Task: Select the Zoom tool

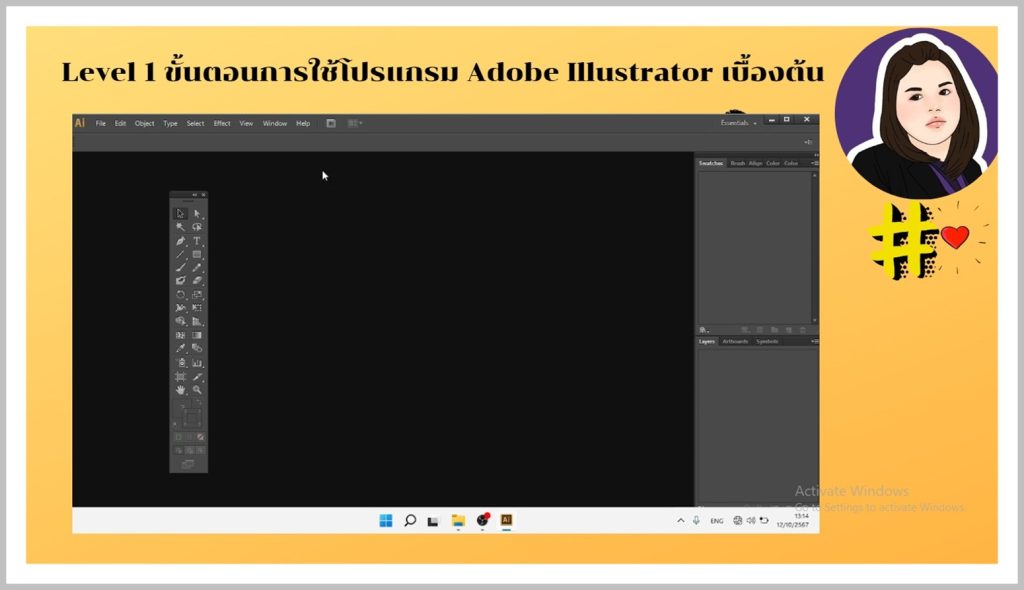Action: (197, 389)
